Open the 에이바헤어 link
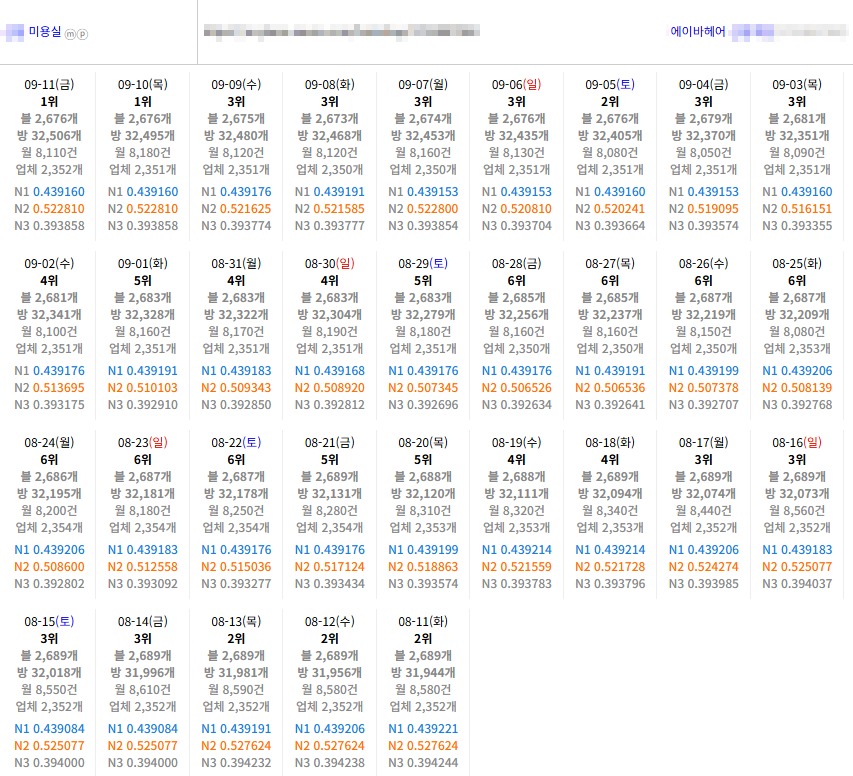This screenshot has width=853, height=776. click(697, 32)
